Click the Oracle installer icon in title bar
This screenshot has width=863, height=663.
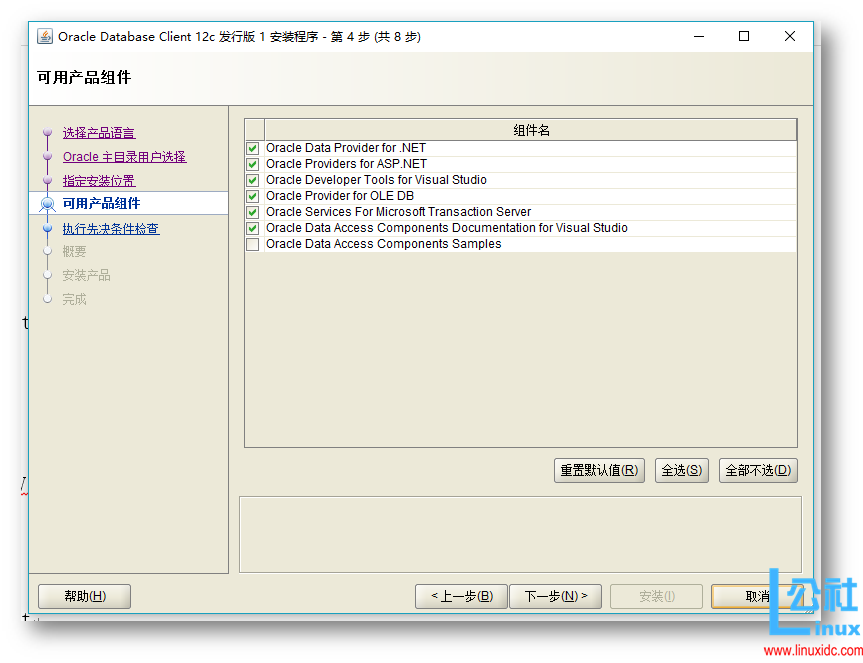coord(43,36)
